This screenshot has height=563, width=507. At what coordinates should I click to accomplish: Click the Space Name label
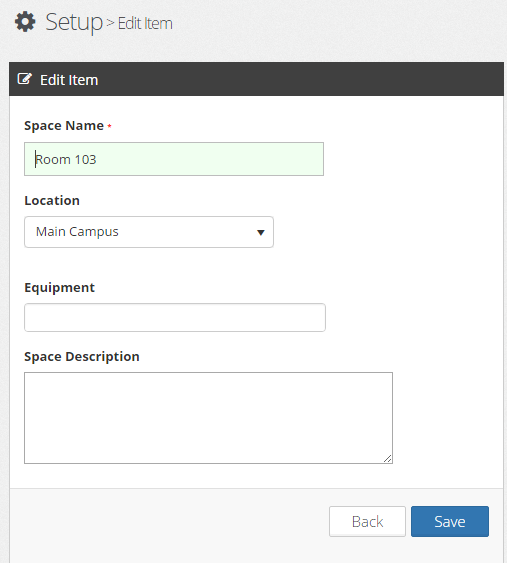pos(64,126)
